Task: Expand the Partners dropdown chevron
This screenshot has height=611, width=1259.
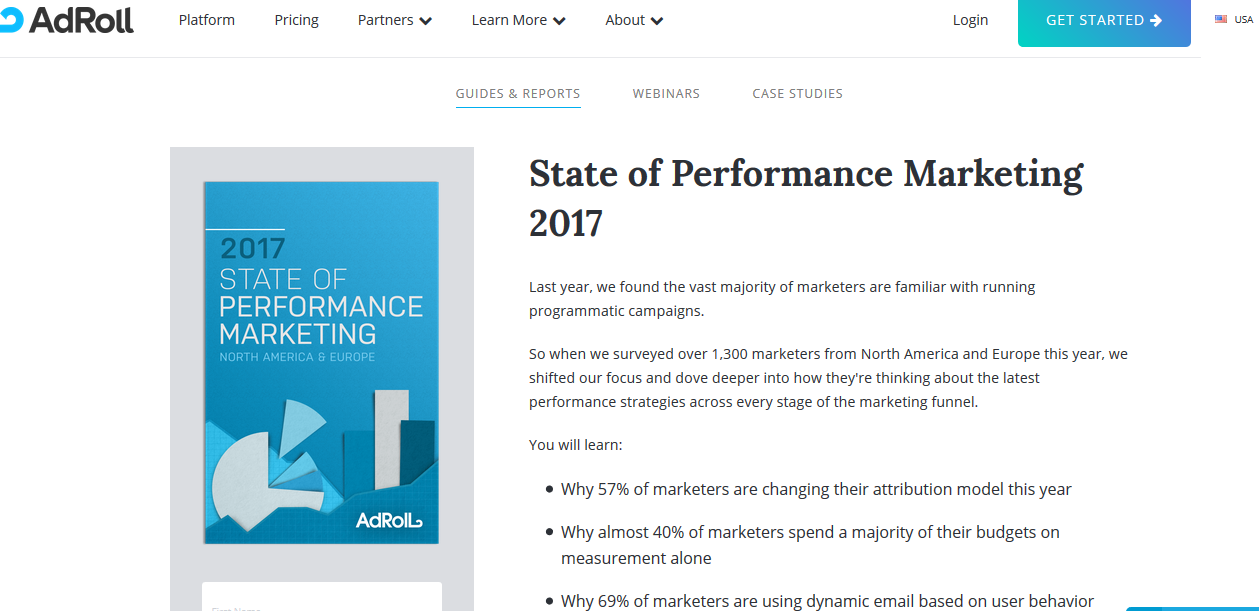Action: [426, 21]
